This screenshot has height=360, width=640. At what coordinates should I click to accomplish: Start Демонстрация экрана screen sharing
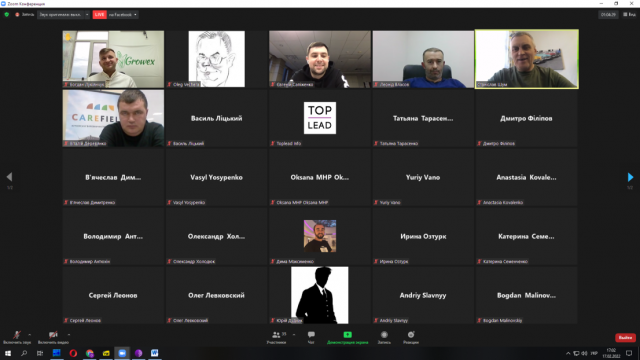coord(347,337)
